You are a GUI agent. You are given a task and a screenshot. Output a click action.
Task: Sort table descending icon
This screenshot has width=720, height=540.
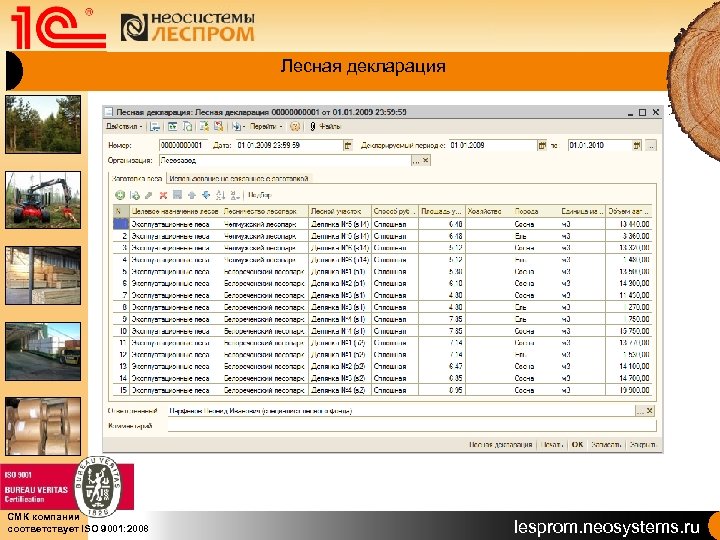[x=235, y=195]
